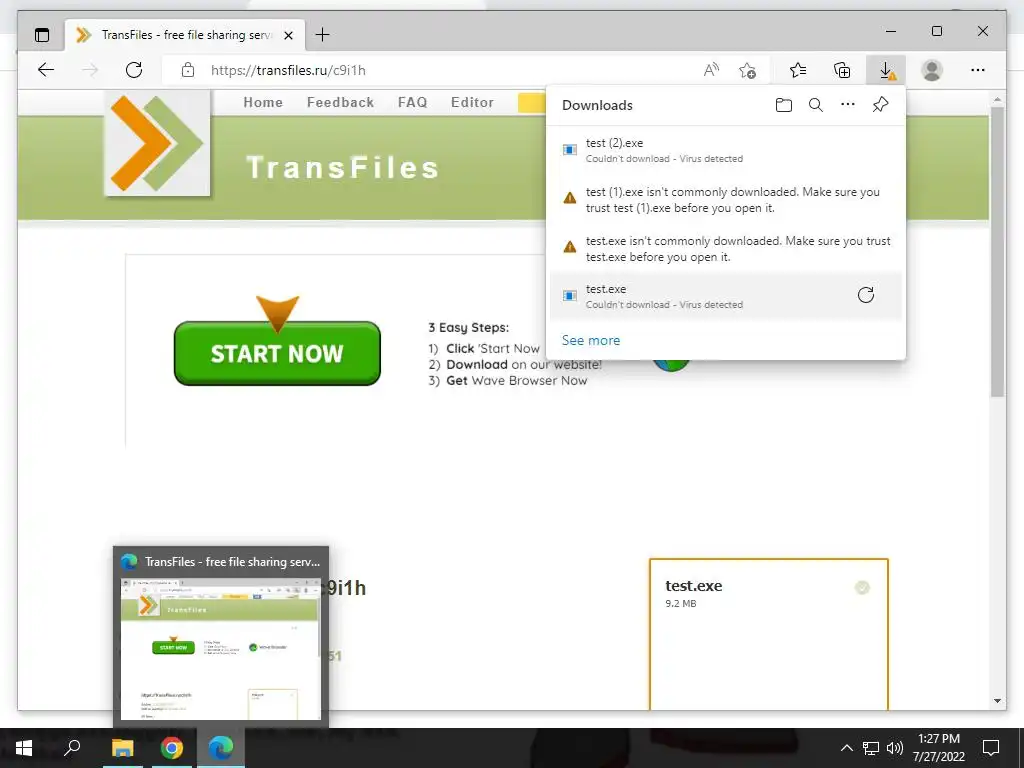Open the FAQ menu item

413,103
